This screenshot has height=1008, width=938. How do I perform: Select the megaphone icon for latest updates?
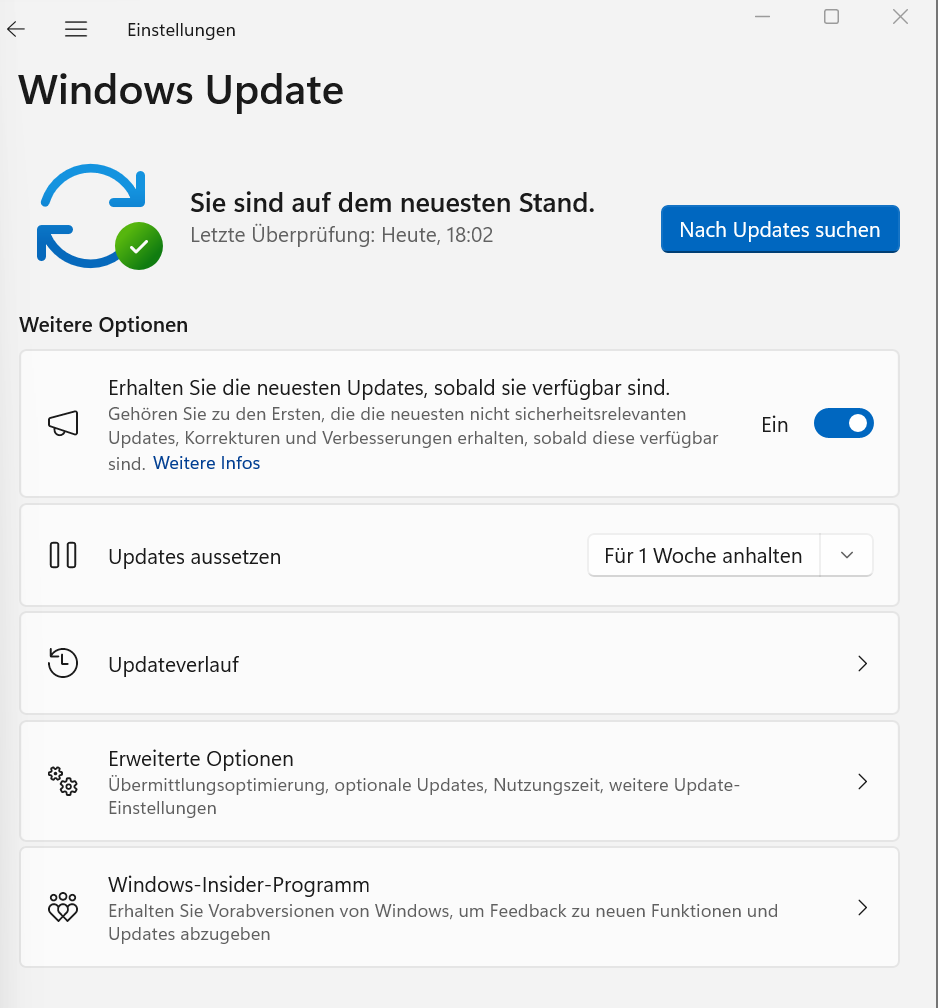point(63,423)
